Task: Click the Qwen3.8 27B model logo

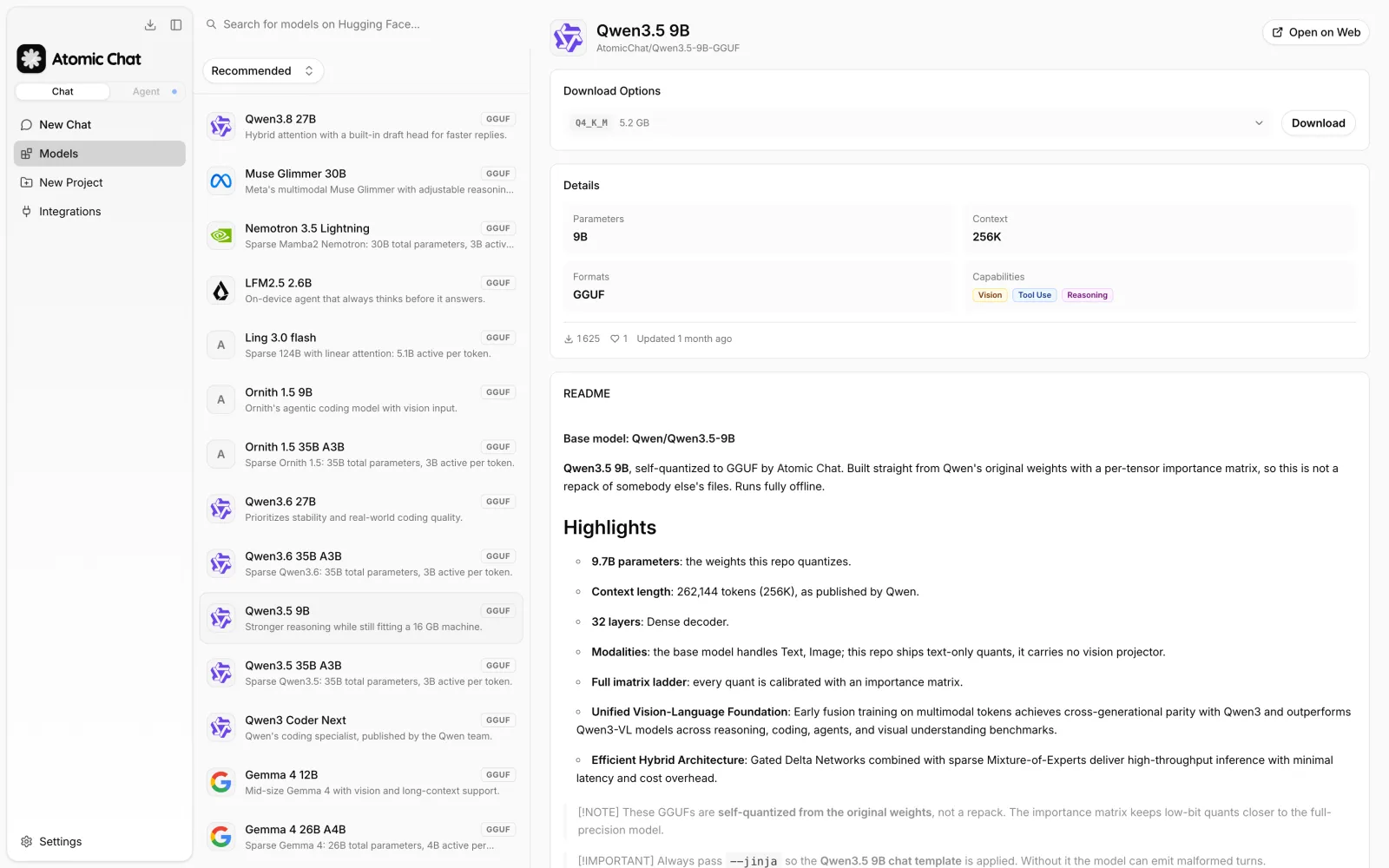Action: (221, 127)
